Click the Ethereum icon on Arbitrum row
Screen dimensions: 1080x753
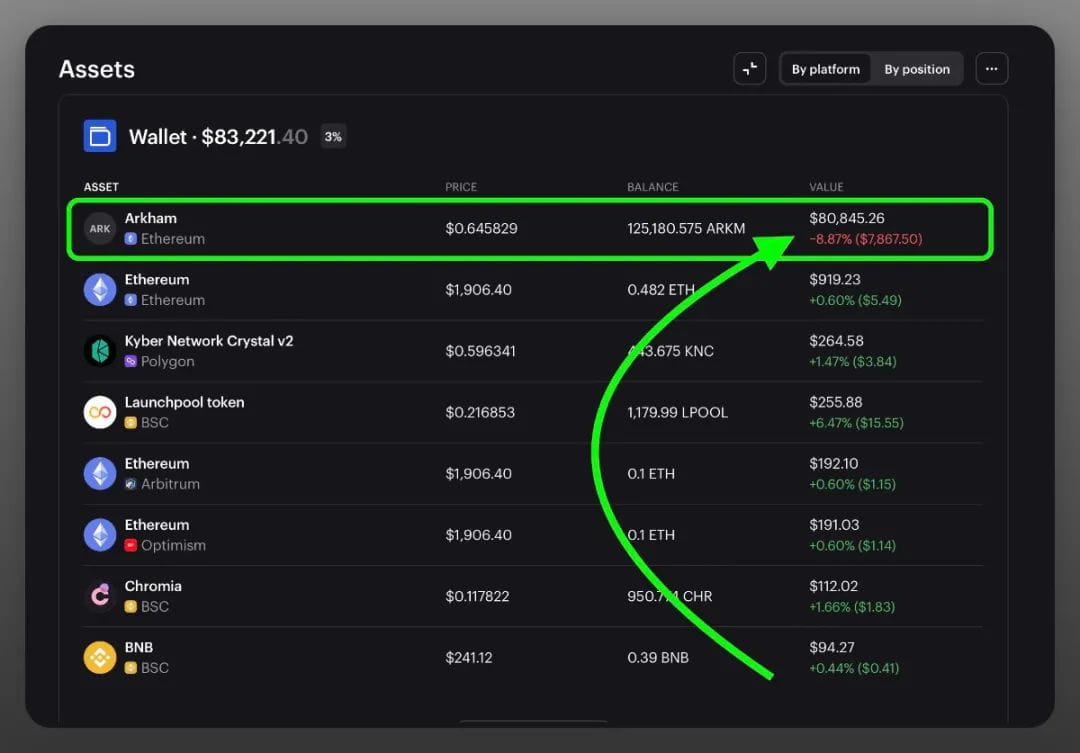[x=100, y=474]
